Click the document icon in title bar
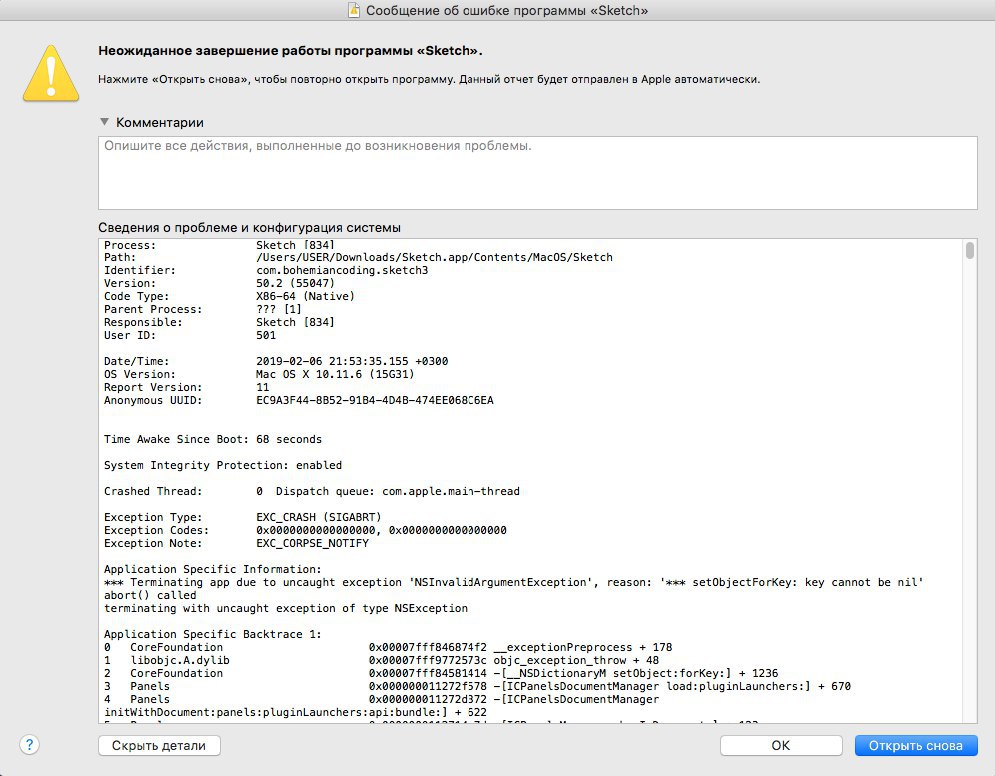This screenshot has width=995, height=776. [354, 10]
